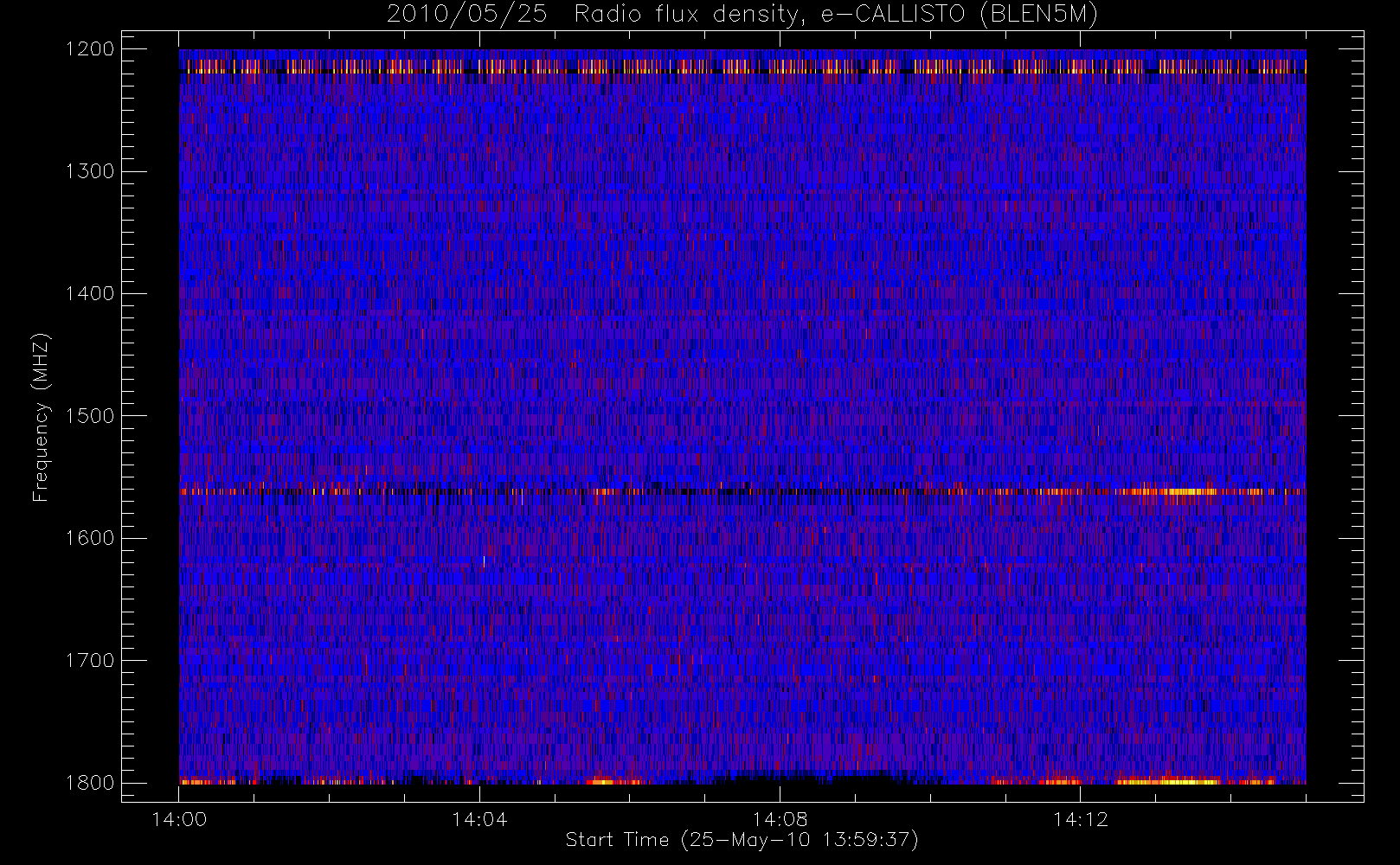Click the 14:04 time tick label
The height and width of the screenshot is (865, 1400).
479,819
